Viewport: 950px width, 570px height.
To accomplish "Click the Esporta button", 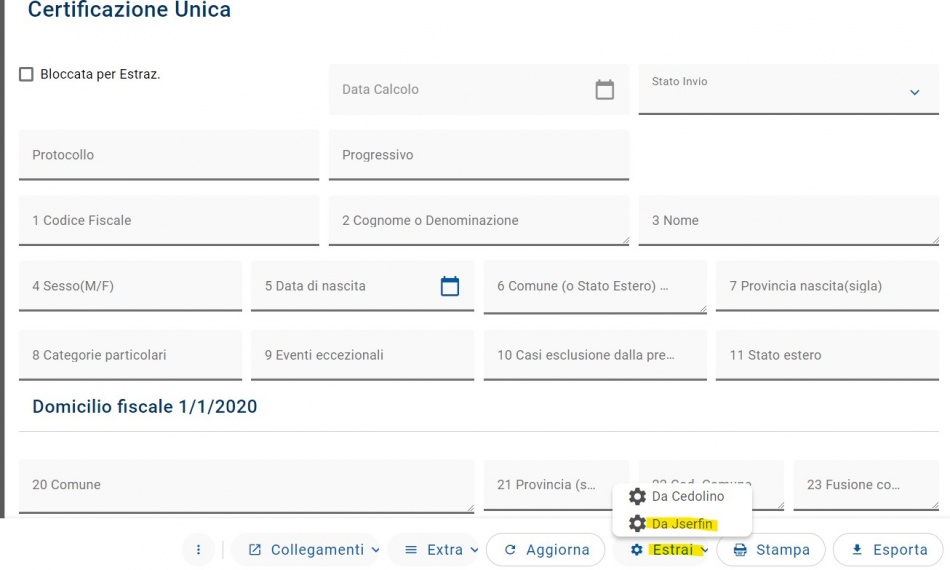I will coord(888,549).
